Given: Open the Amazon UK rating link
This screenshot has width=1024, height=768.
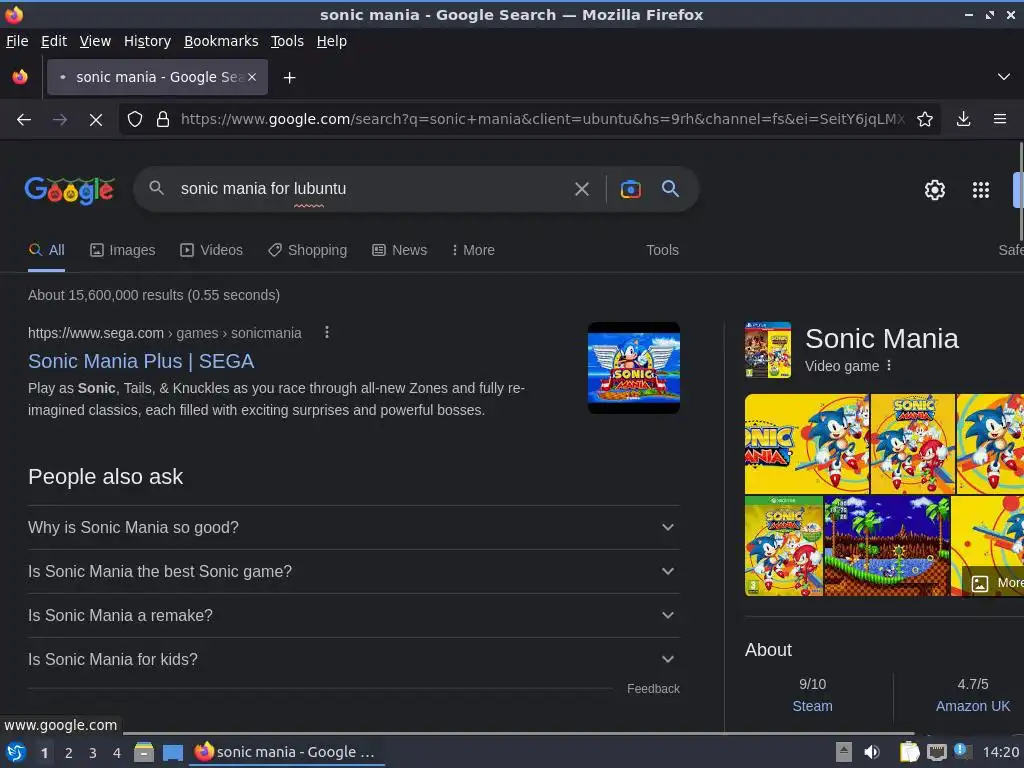Looking at the screenshot, I should tap(972, 706).
